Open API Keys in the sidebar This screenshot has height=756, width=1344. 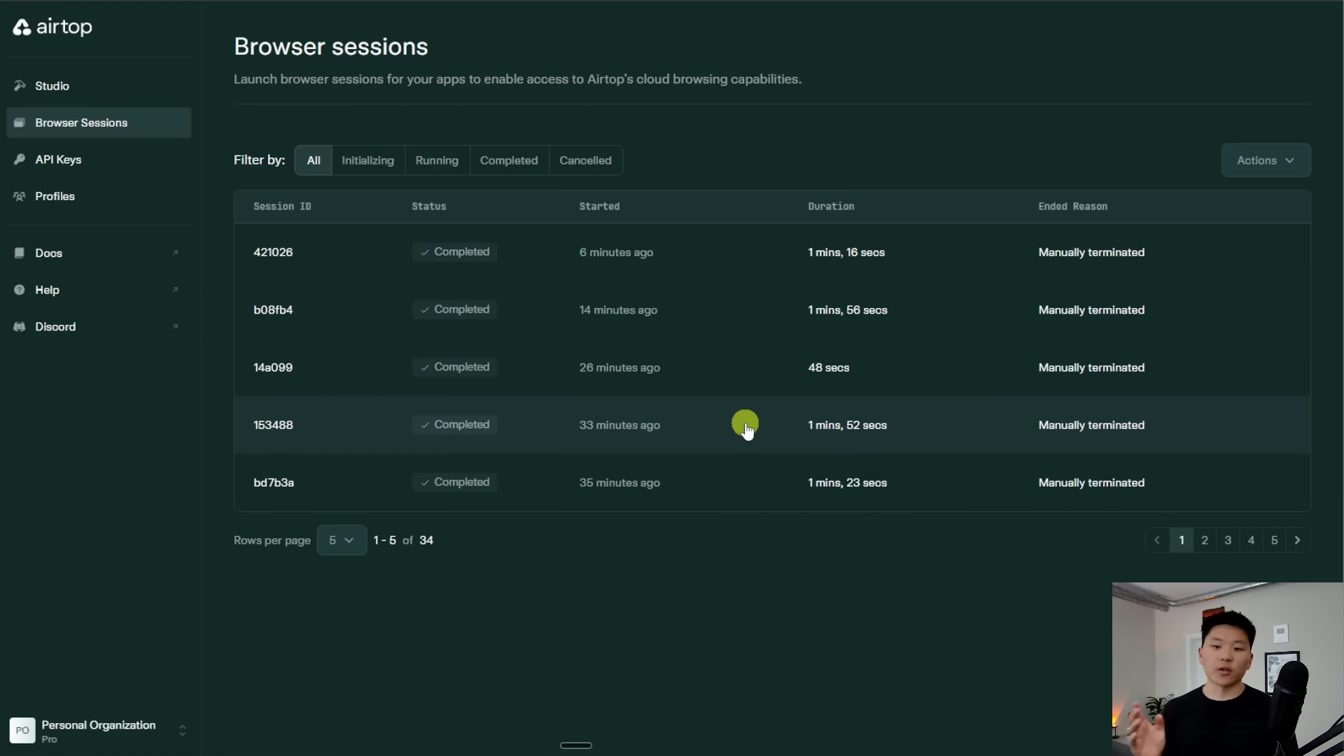tap(98, 160)
